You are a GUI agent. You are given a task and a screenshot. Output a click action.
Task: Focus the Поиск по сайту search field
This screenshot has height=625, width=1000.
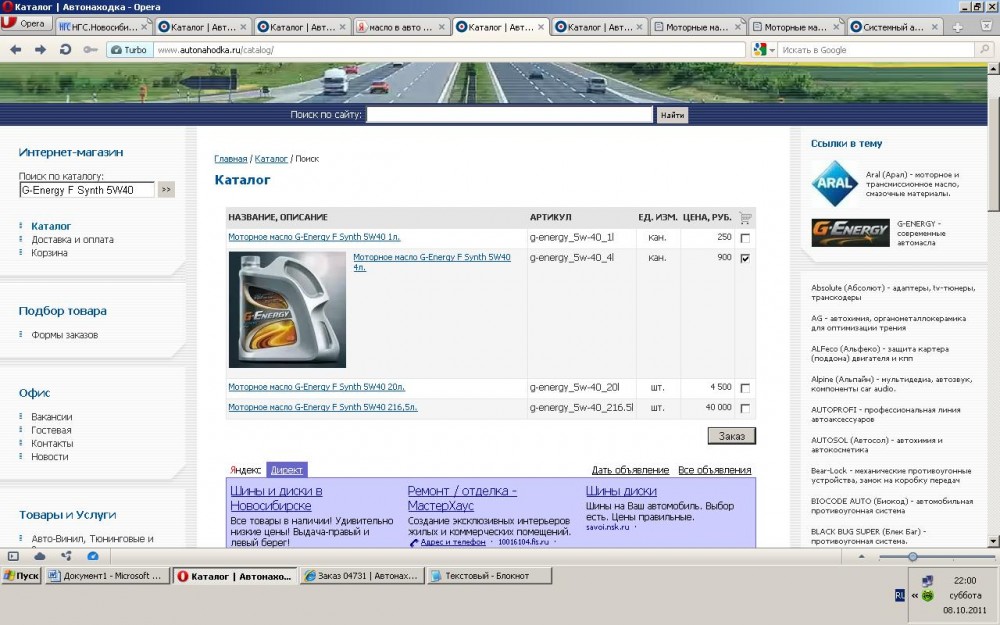click(x=510, y=115)
